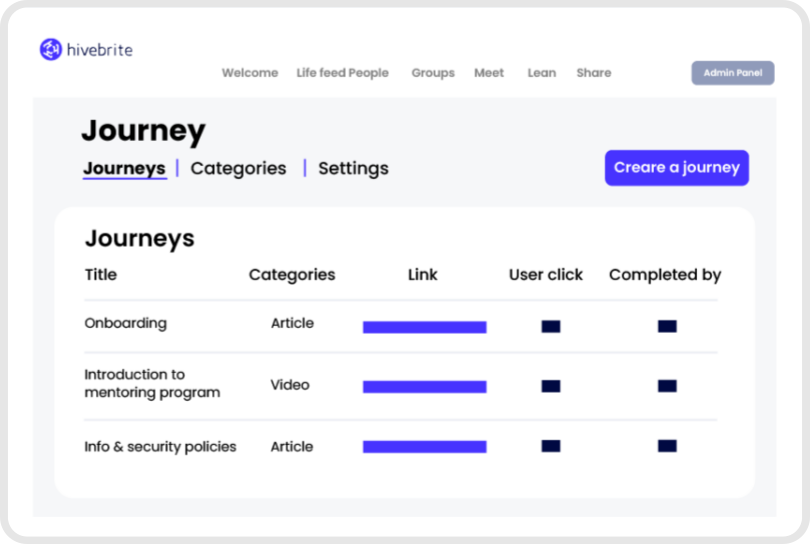Screen dimensions: 810x544
Task: Click the Info & security policies link bar
Action: (x=424, y=447)
